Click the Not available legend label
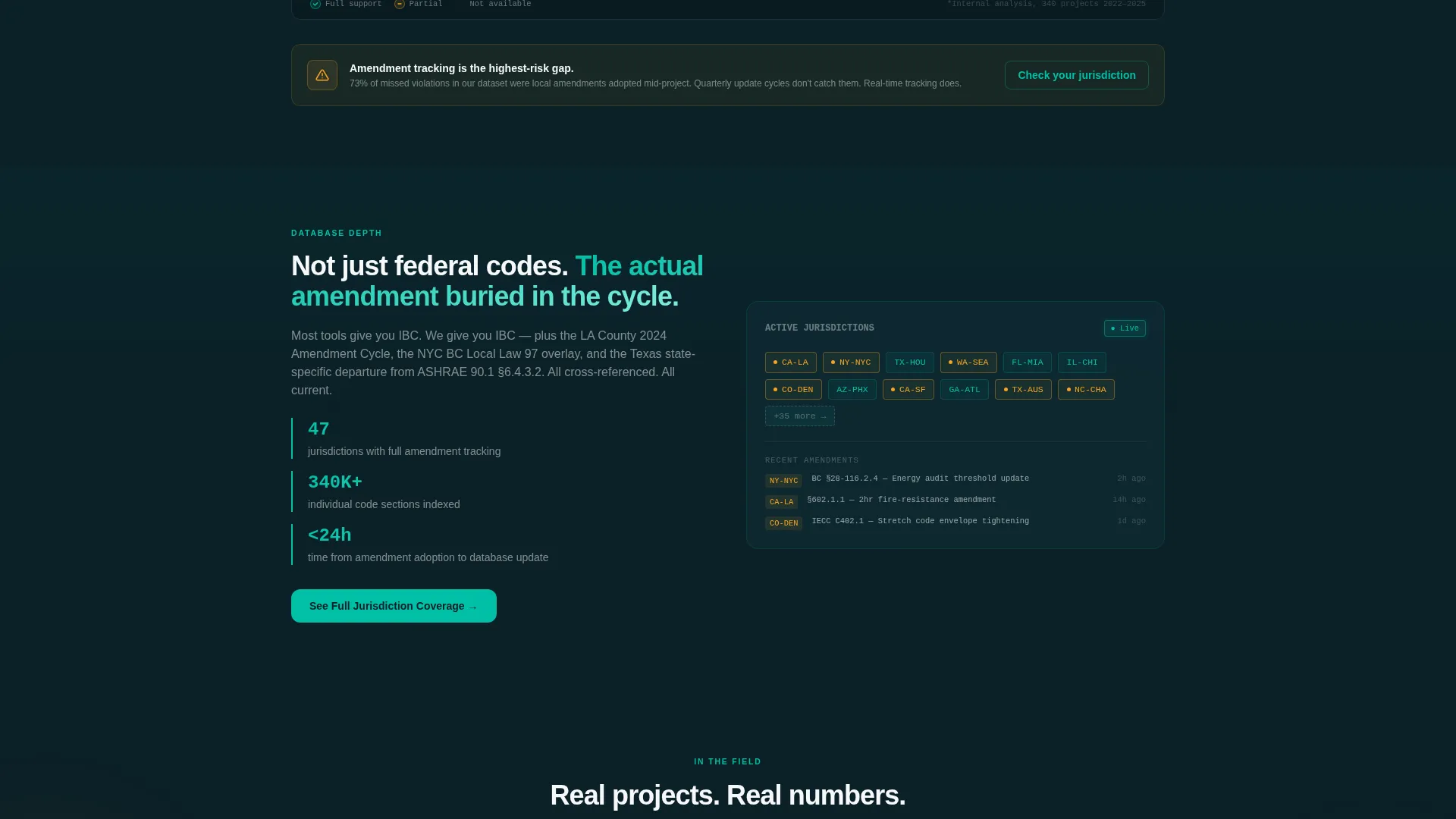This screenshot has width=1456, height=819. point(500,5)
